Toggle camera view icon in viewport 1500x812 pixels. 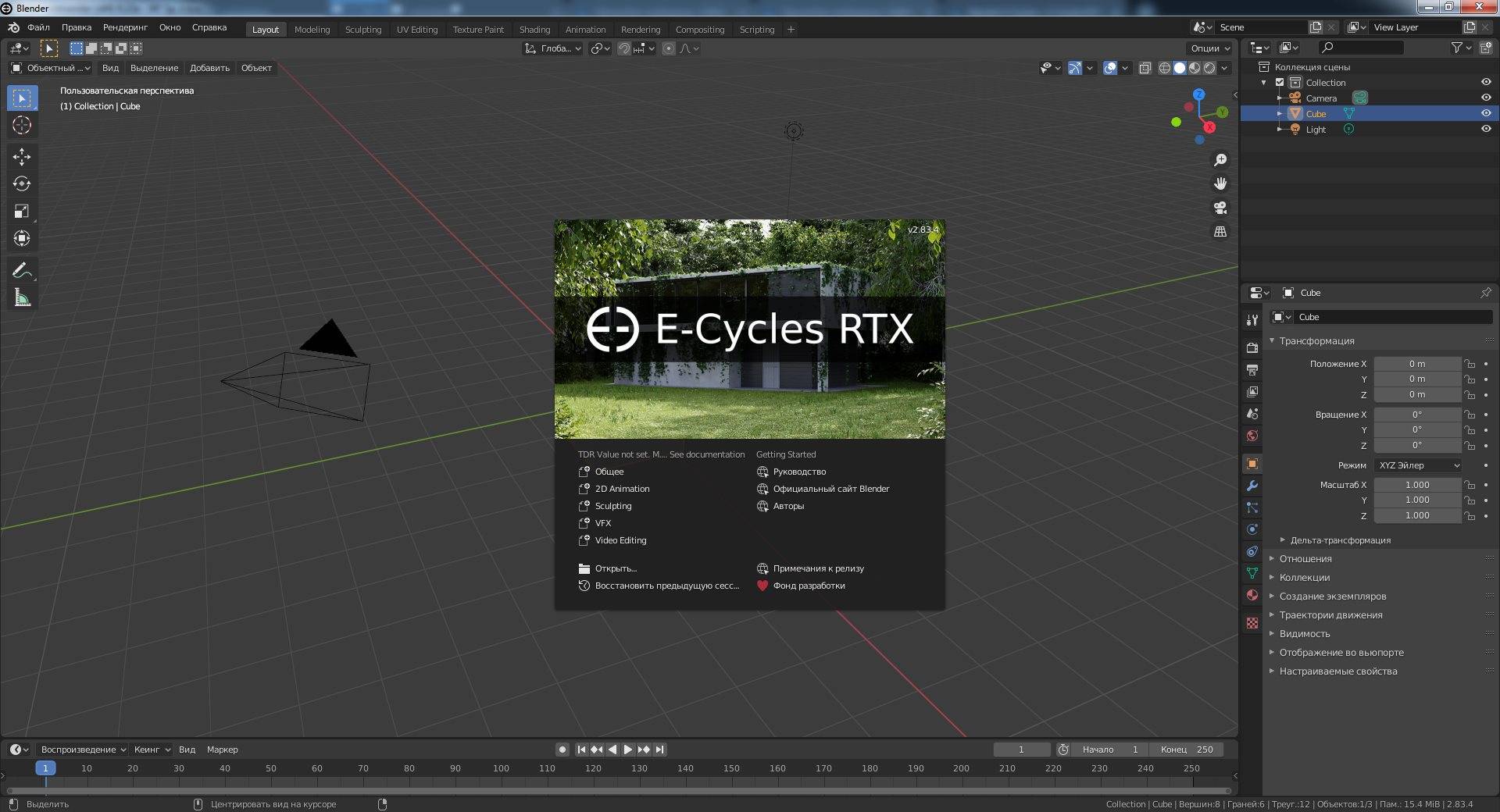tap(1220, 208)
